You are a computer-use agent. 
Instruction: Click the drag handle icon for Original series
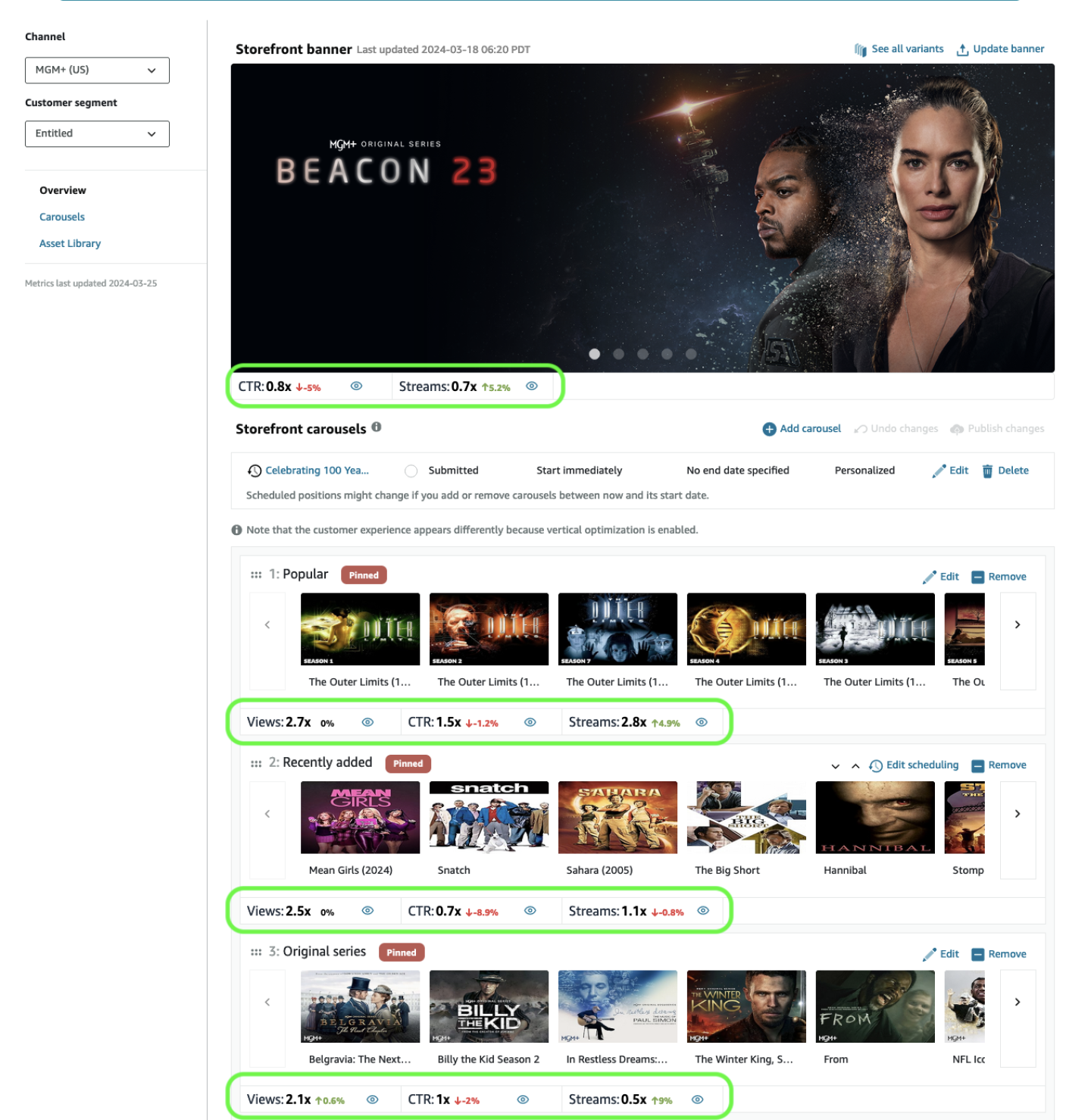click(256, 953)
